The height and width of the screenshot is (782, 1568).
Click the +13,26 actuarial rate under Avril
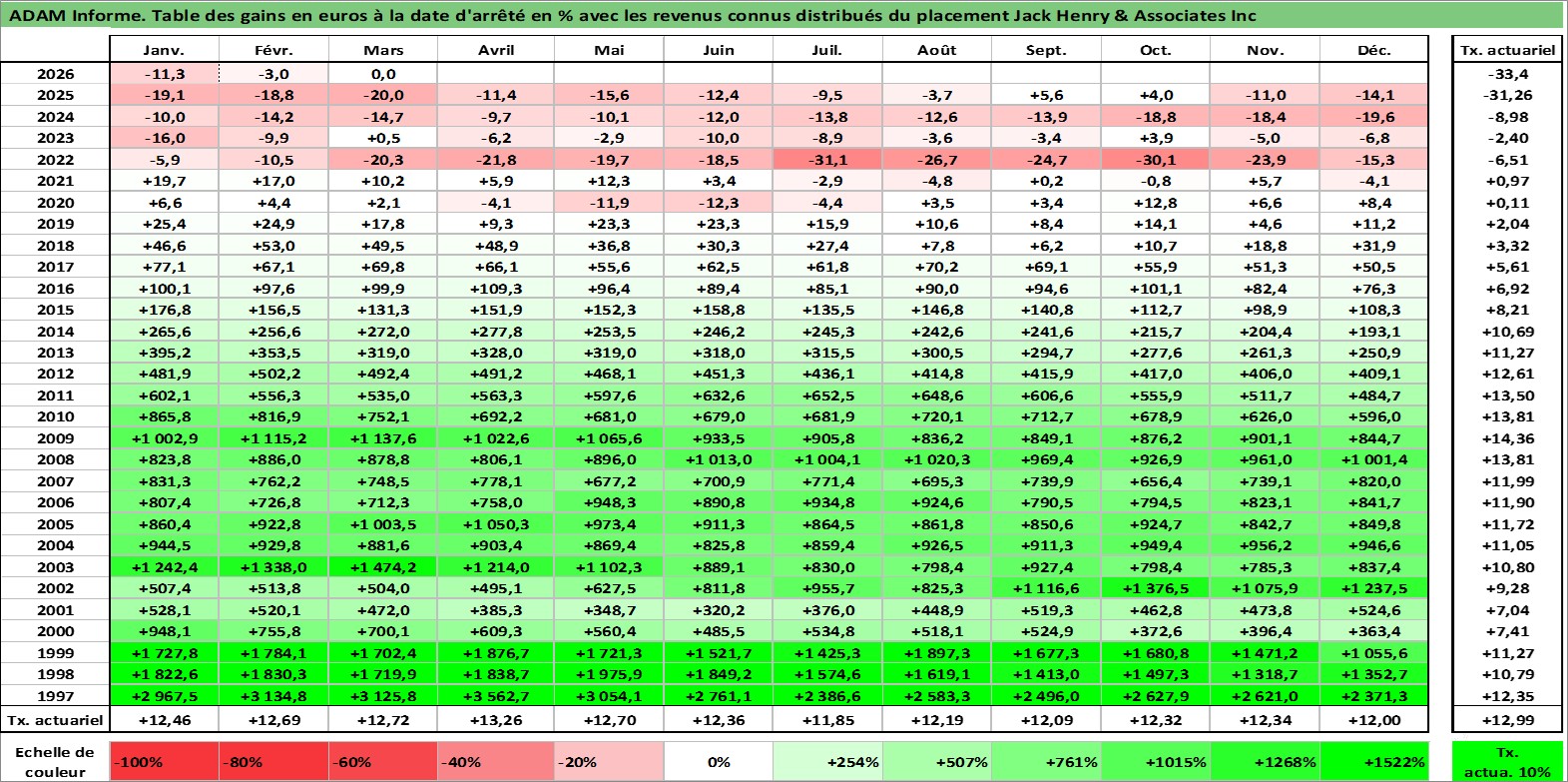pyautogui.click(x=496, y=720)
